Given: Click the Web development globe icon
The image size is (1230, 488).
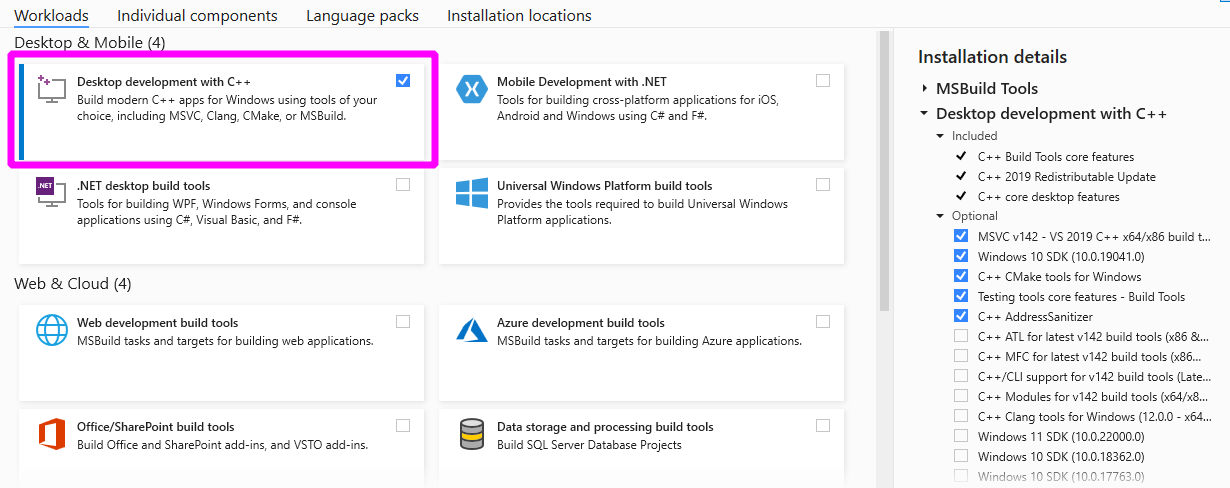Looking at the screenshot, I should [x=50, y=330].
